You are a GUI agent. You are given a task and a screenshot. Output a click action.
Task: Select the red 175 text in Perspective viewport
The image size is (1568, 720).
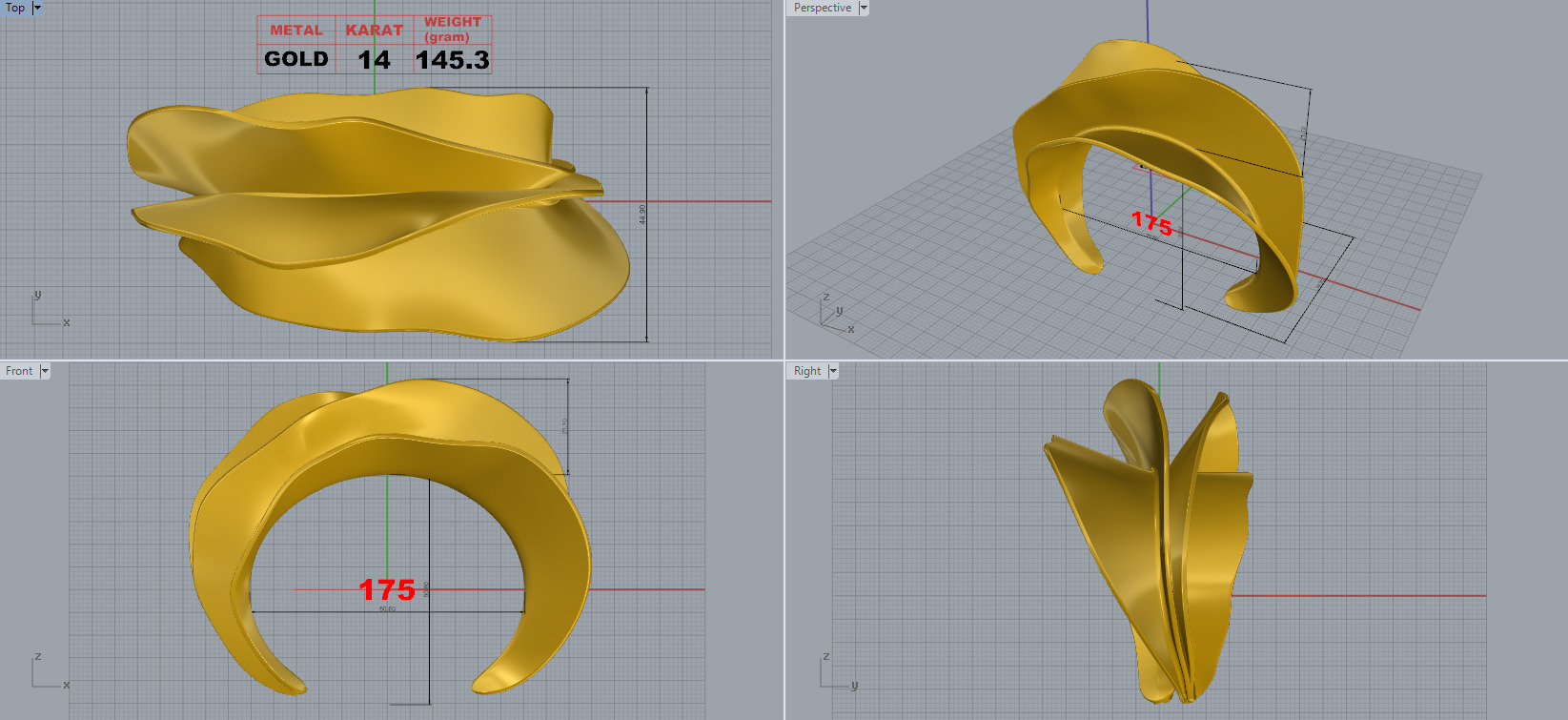(x=1151, y=223)
